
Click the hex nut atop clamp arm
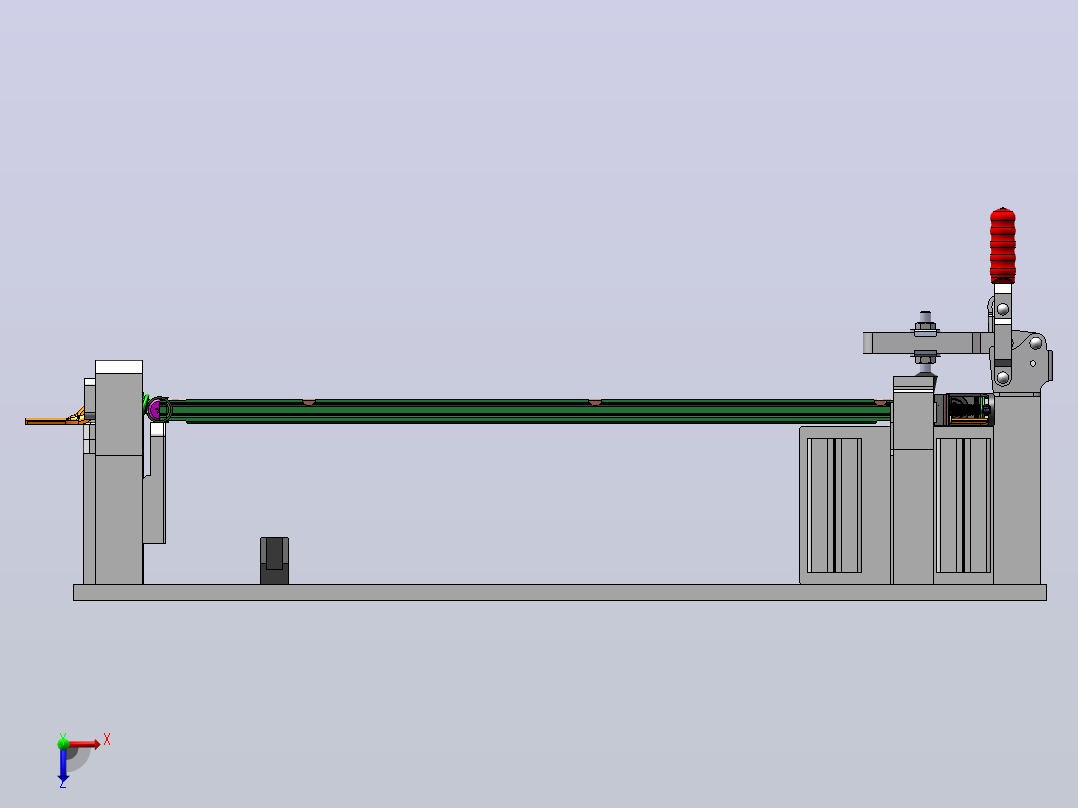point(925,326)
